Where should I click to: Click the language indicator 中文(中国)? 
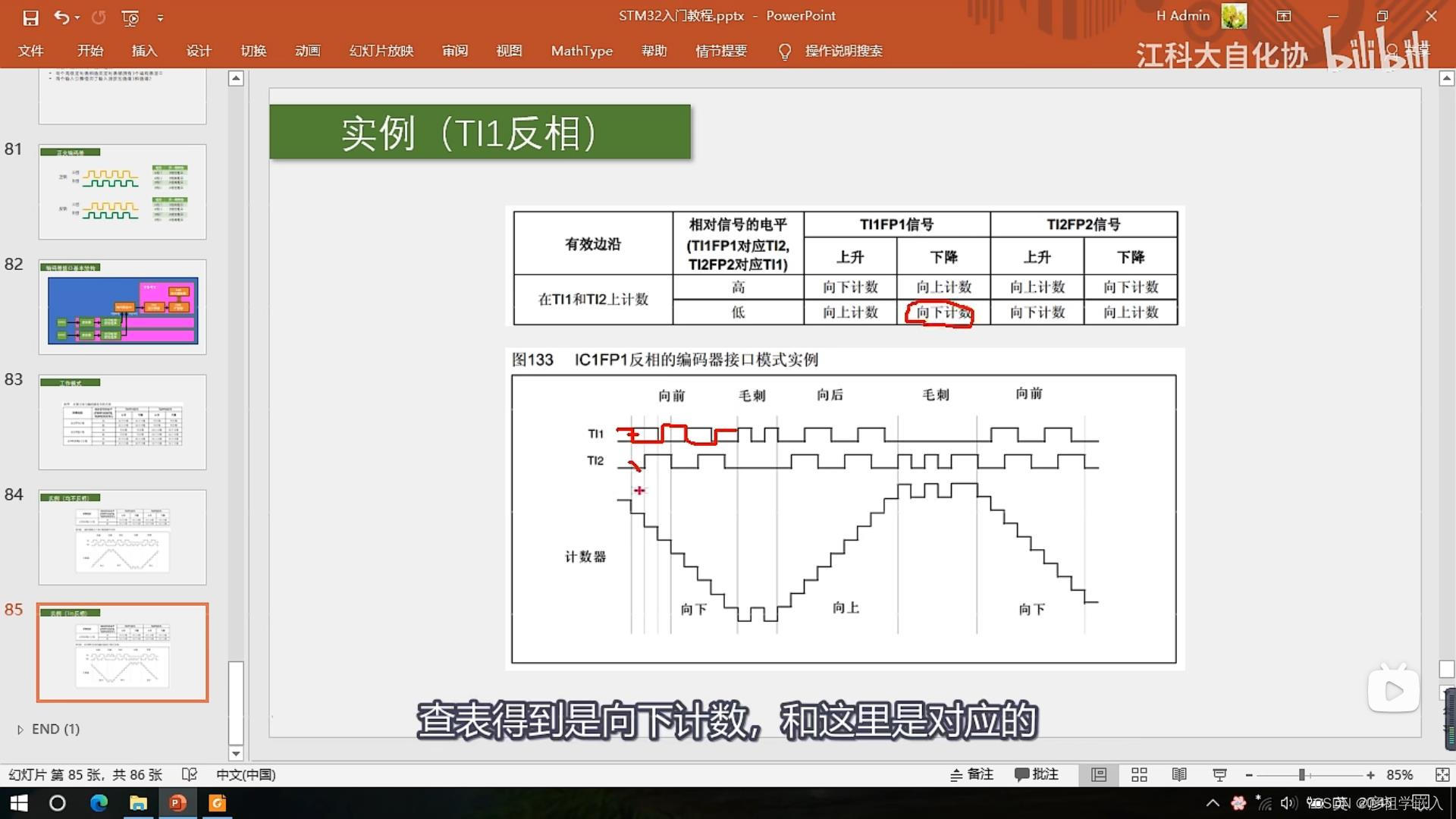[x=245, y=775]
